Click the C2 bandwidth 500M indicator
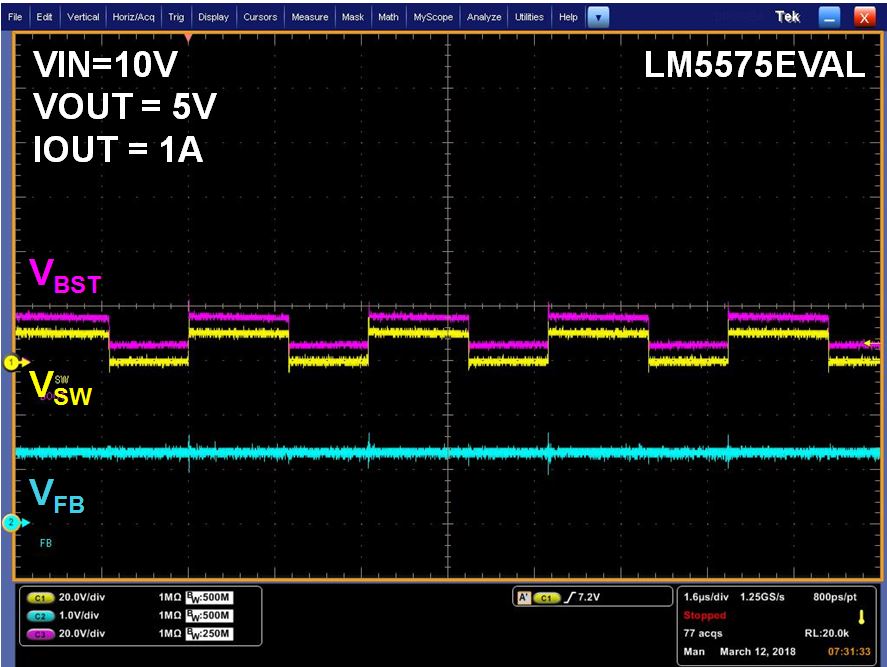Screen dimensions: 887x667 pos(209,616)
